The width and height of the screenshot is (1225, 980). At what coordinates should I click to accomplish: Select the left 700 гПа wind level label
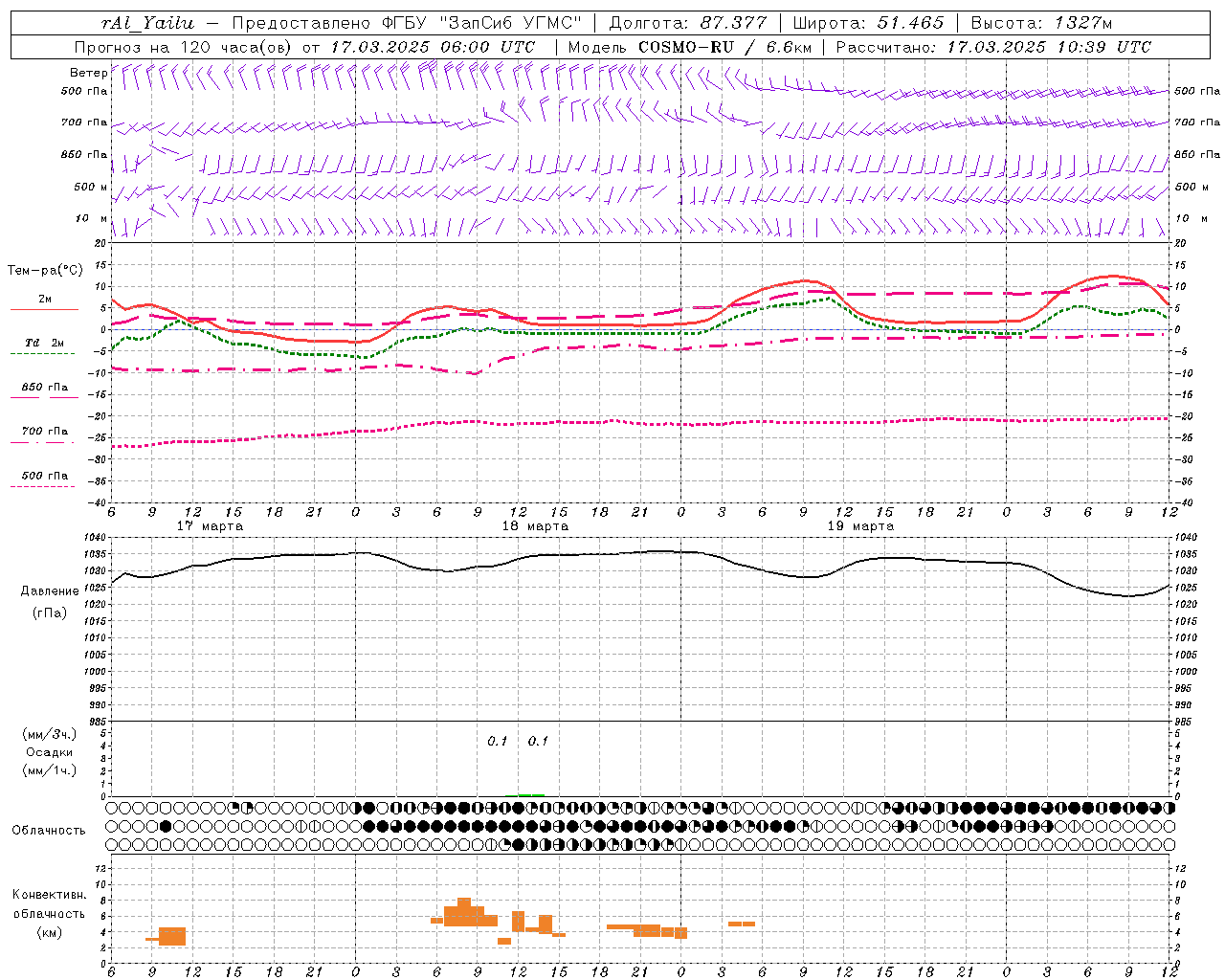click(83, 122)
